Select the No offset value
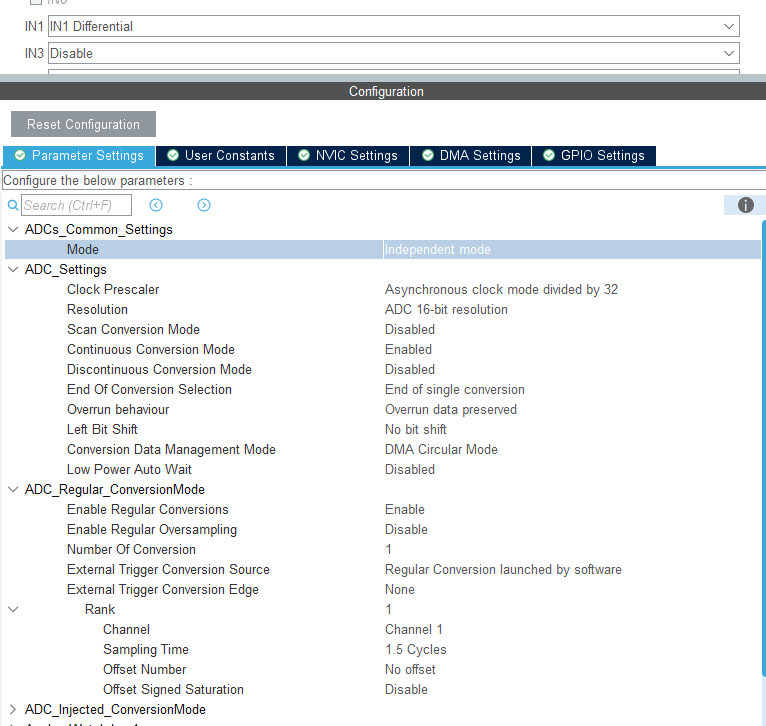Viewport: 766px width, 726px height. click(x=410, y=670)
